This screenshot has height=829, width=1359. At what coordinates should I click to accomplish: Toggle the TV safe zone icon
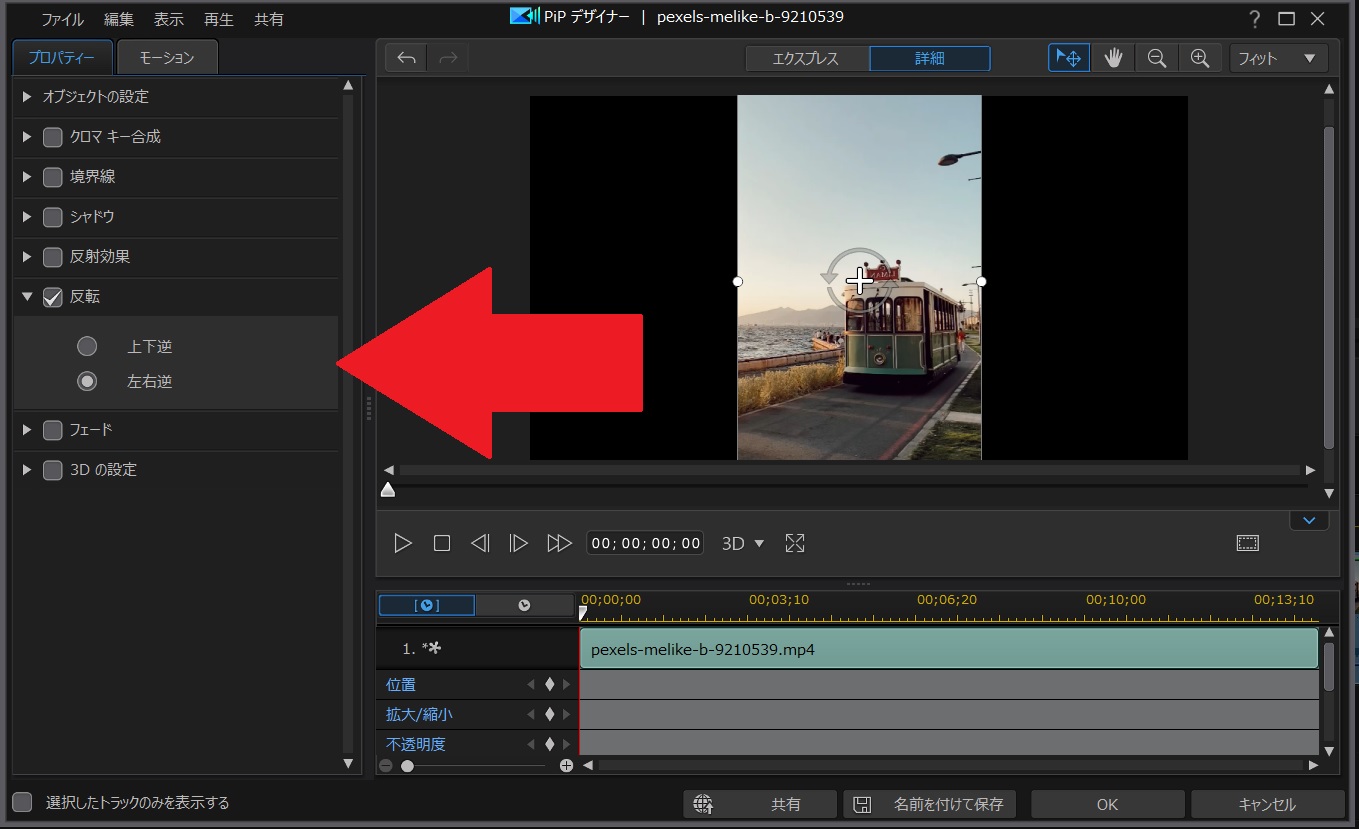pyautogui.click(x=1247, y=543)
